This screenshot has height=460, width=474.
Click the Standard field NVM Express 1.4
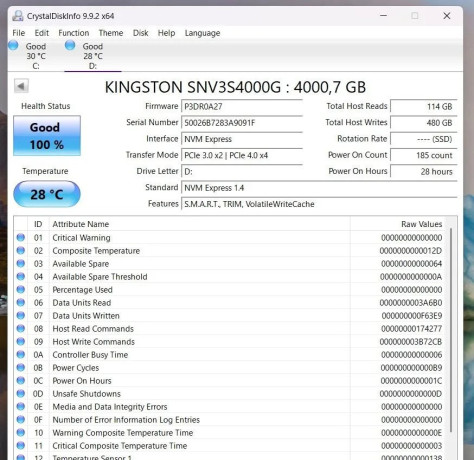pos(319,188)
